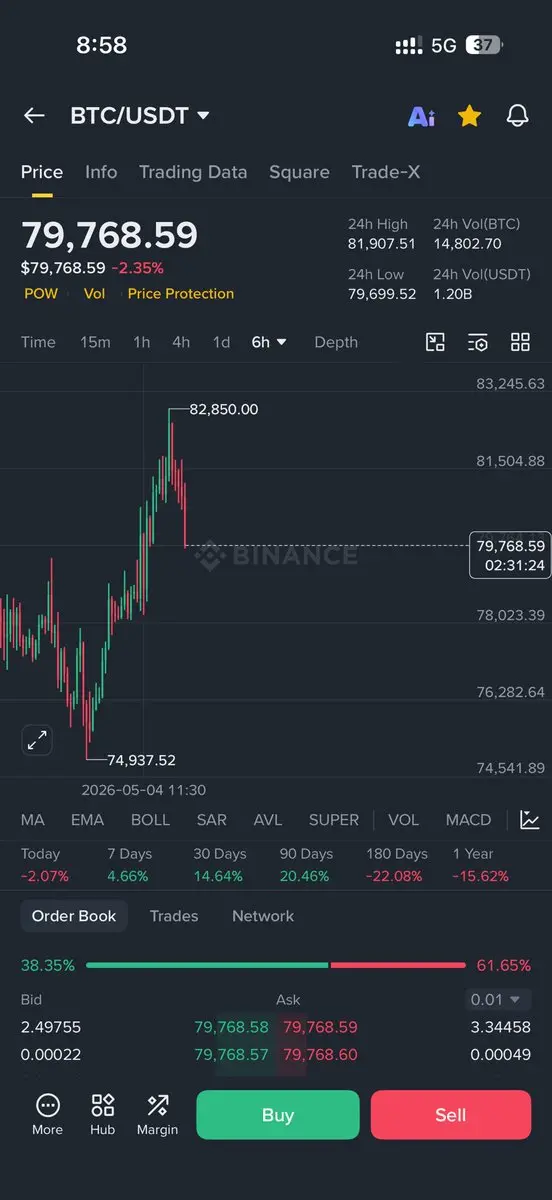The width and height of the screenshot is (552, 1200).
Task: Tap the 24h High value 81,907.51
Action: pos(381,243)
